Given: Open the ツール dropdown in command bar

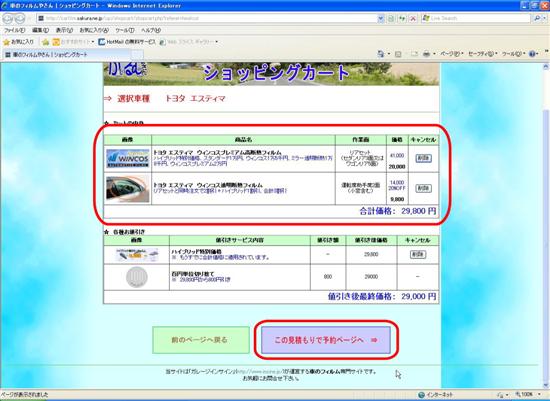Looking at the screenshot, I should pyautogui.click(x=514, y=54).
